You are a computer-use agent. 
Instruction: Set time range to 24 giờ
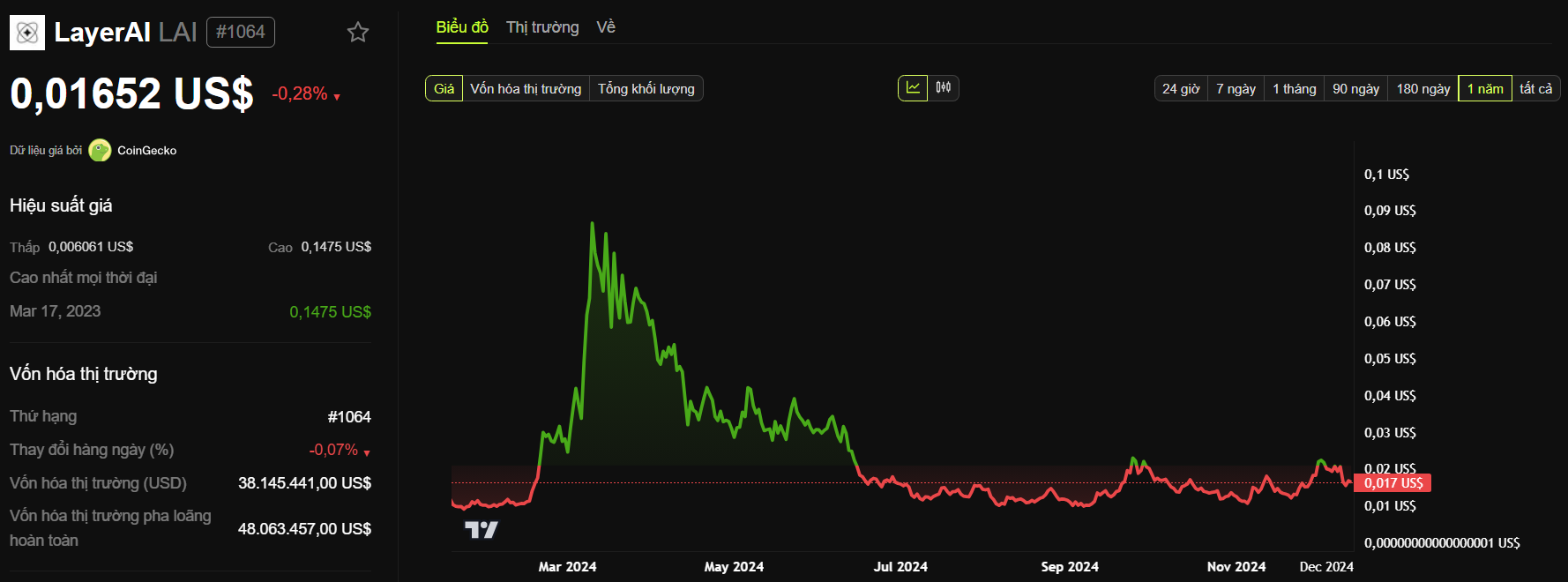point(1181,89)
